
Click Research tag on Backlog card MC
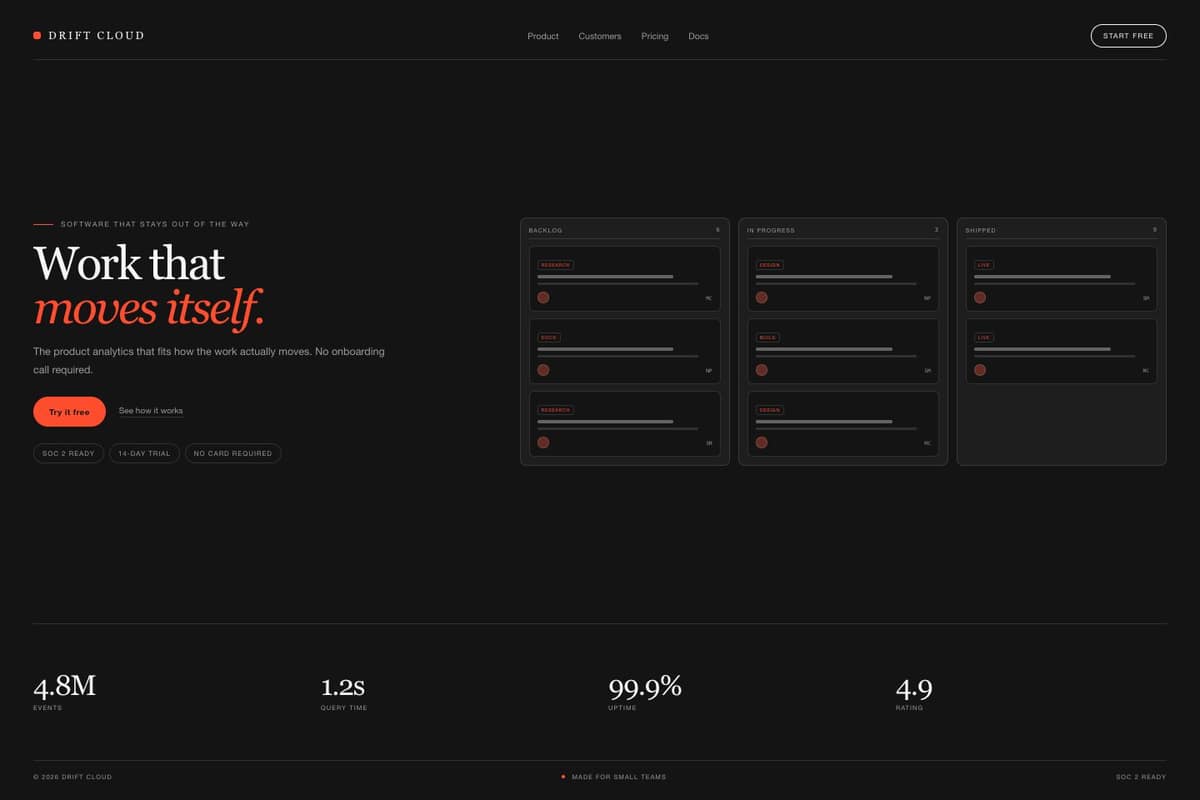pos(555,265)
